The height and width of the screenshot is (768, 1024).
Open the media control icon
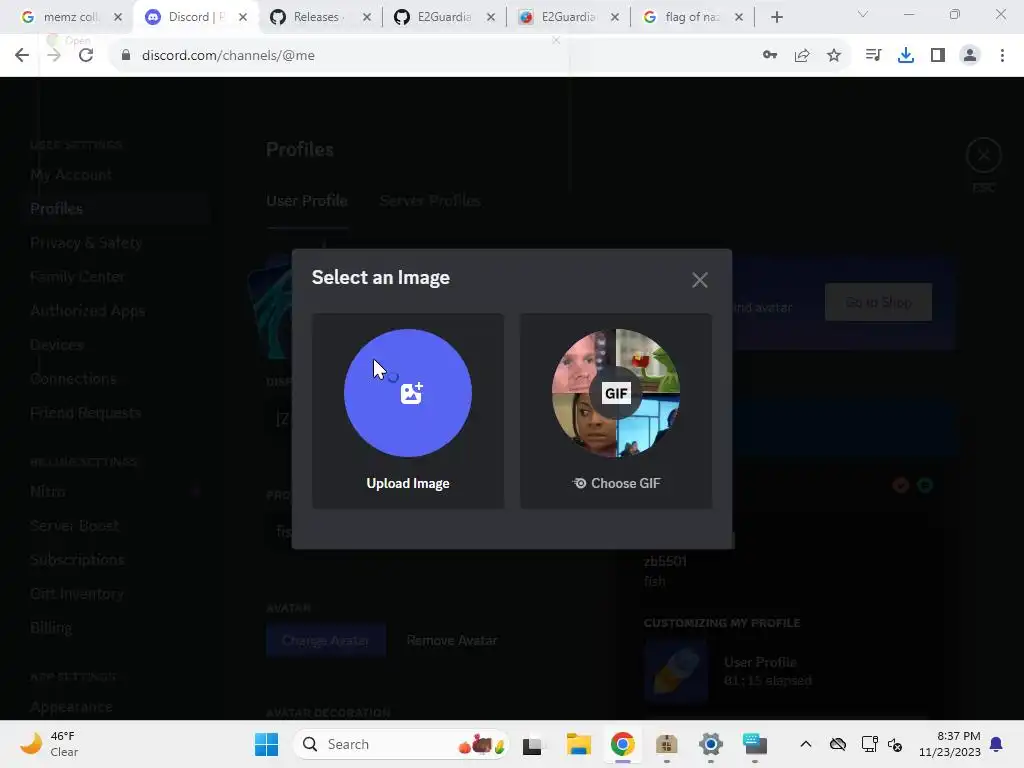click(873, 56)
